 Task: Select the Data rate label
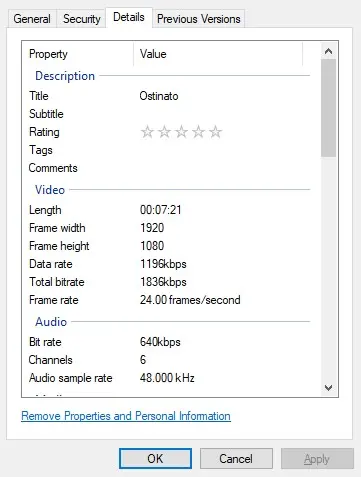(51, 264)
